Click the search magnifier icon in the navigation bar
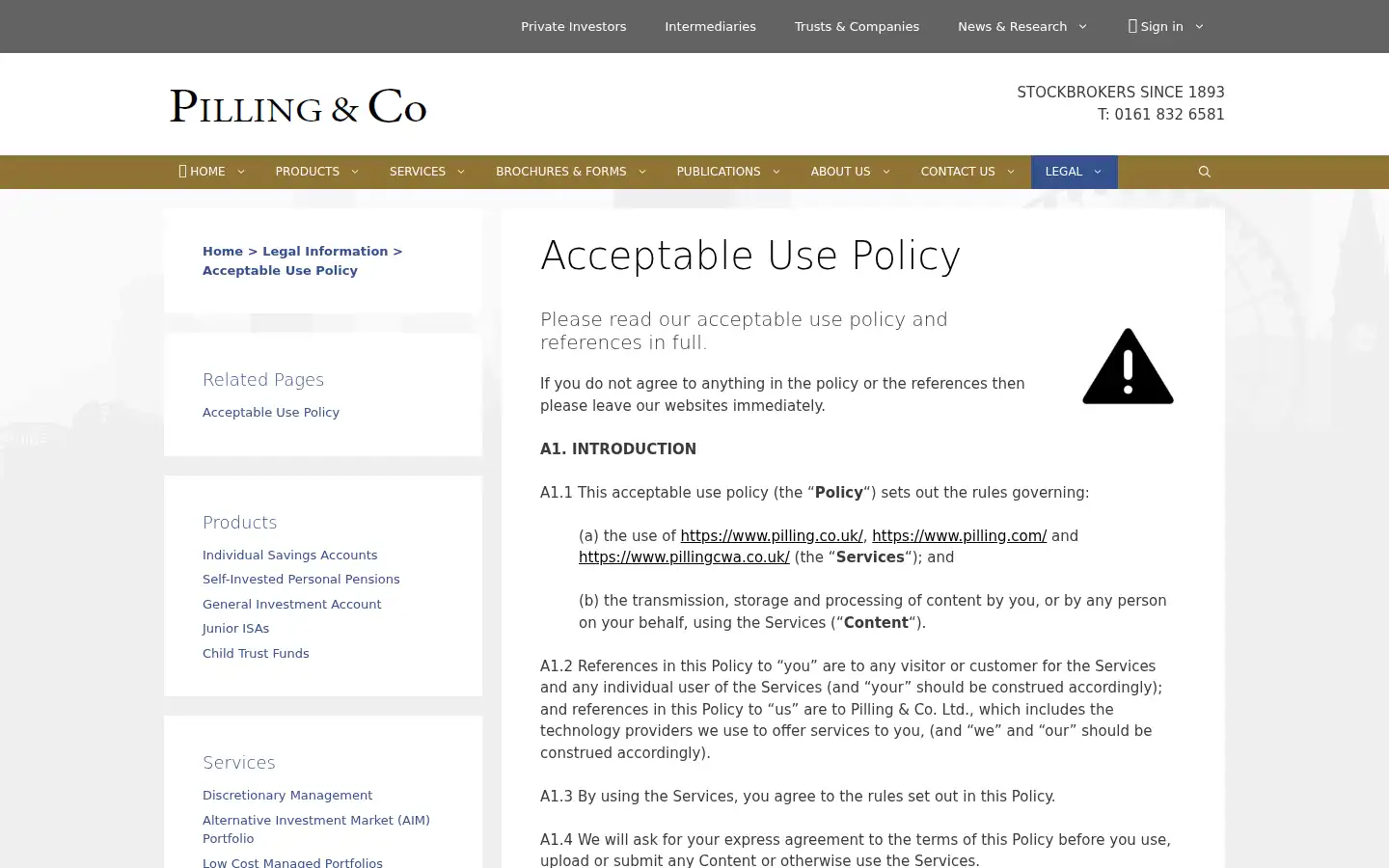Image resolution: width=1389 pixels, height=868 pixels. point(1204,172)
